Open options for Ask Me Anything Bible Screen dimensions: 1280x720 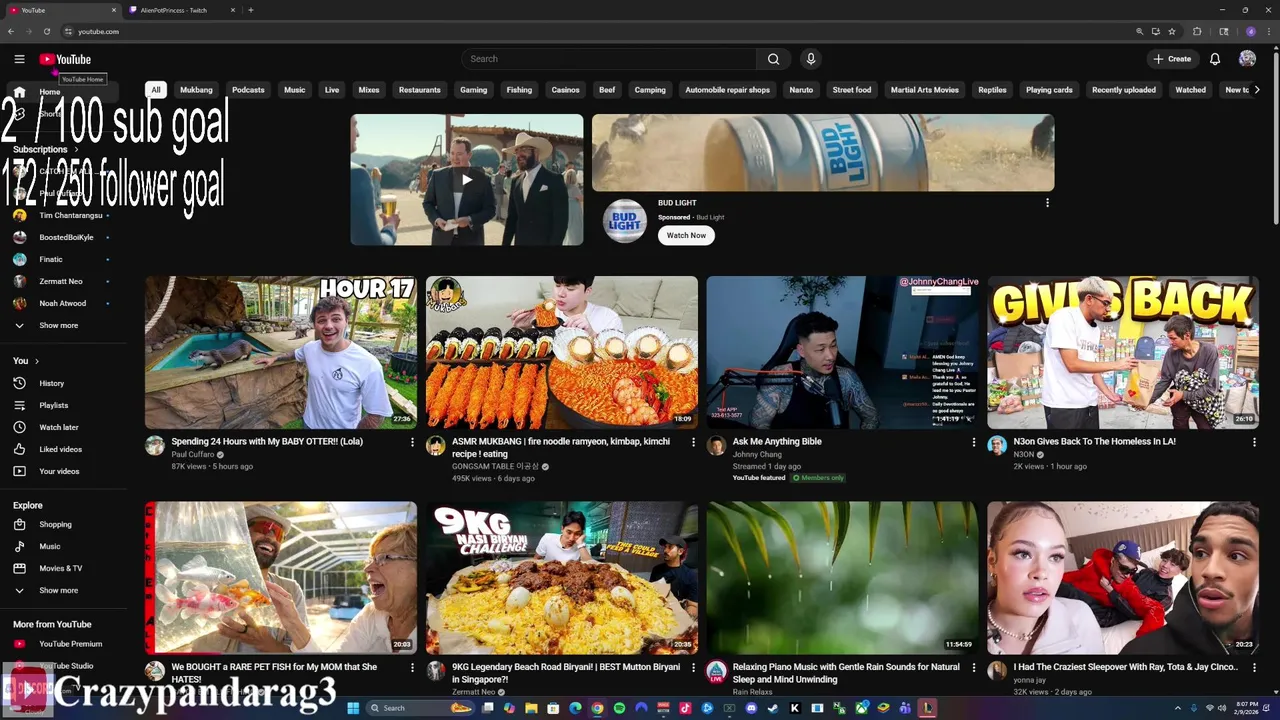pos(974,442)
